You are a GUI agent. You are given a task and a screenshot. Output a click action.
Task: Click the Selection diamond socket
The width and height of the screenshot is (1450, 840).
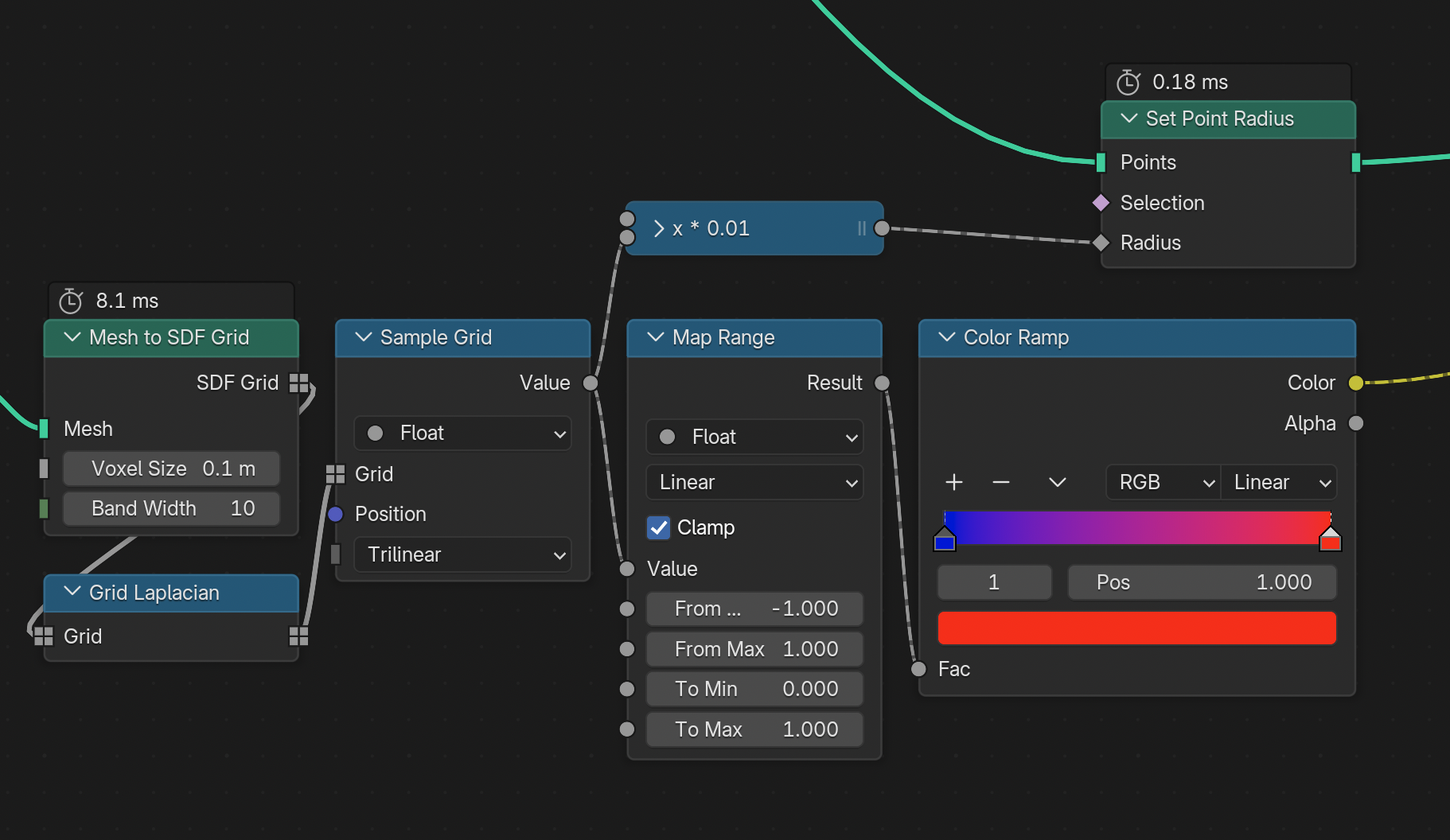1101,203
